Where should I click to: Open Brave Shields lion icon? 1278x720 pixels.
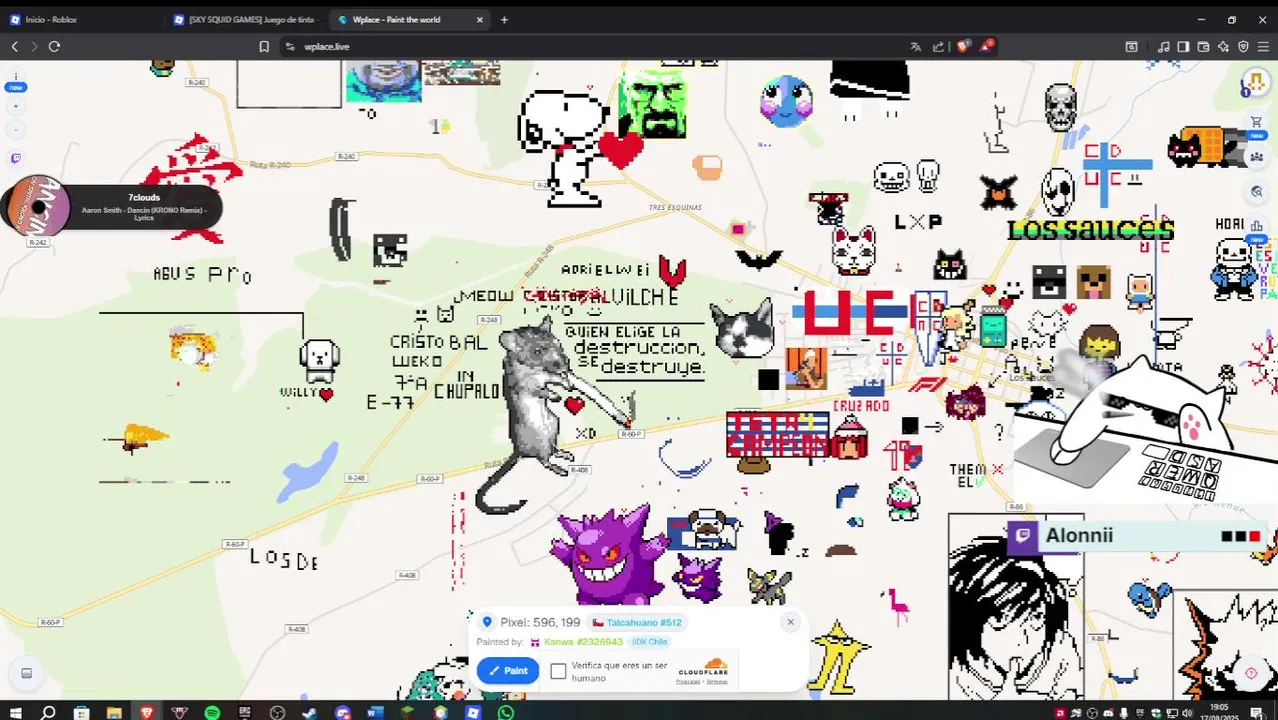964,46
